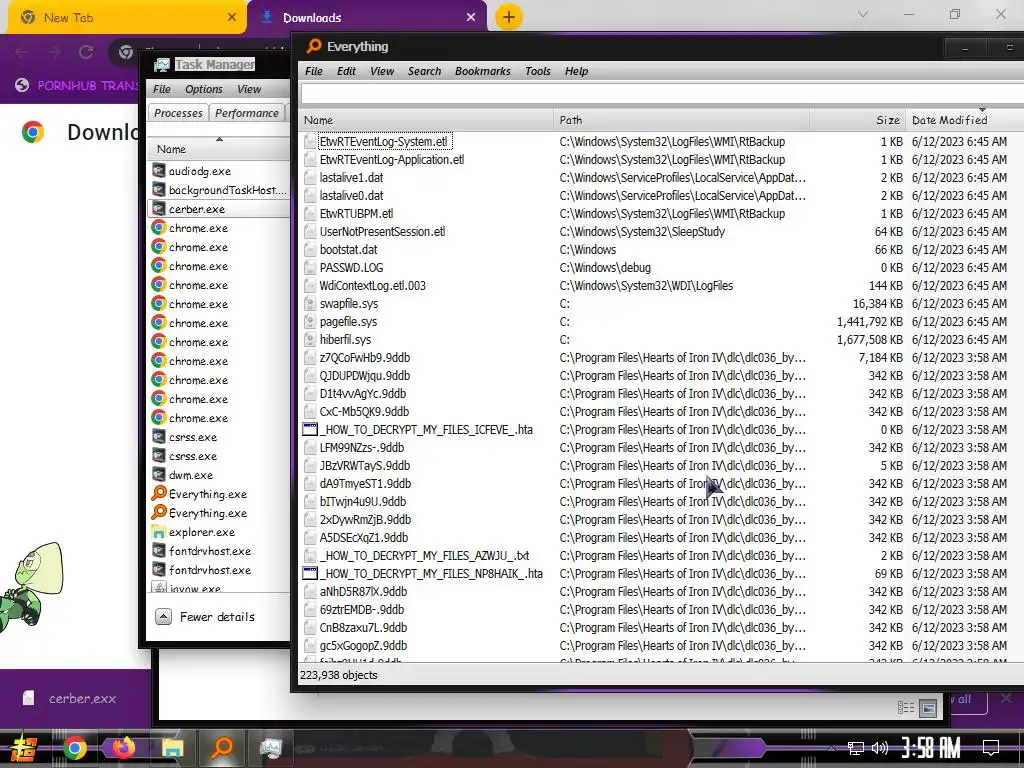Select the gc5xGogopZ.9ddb file
The height and width of the screenshot is (768, 1024).
tap(363, 646)
